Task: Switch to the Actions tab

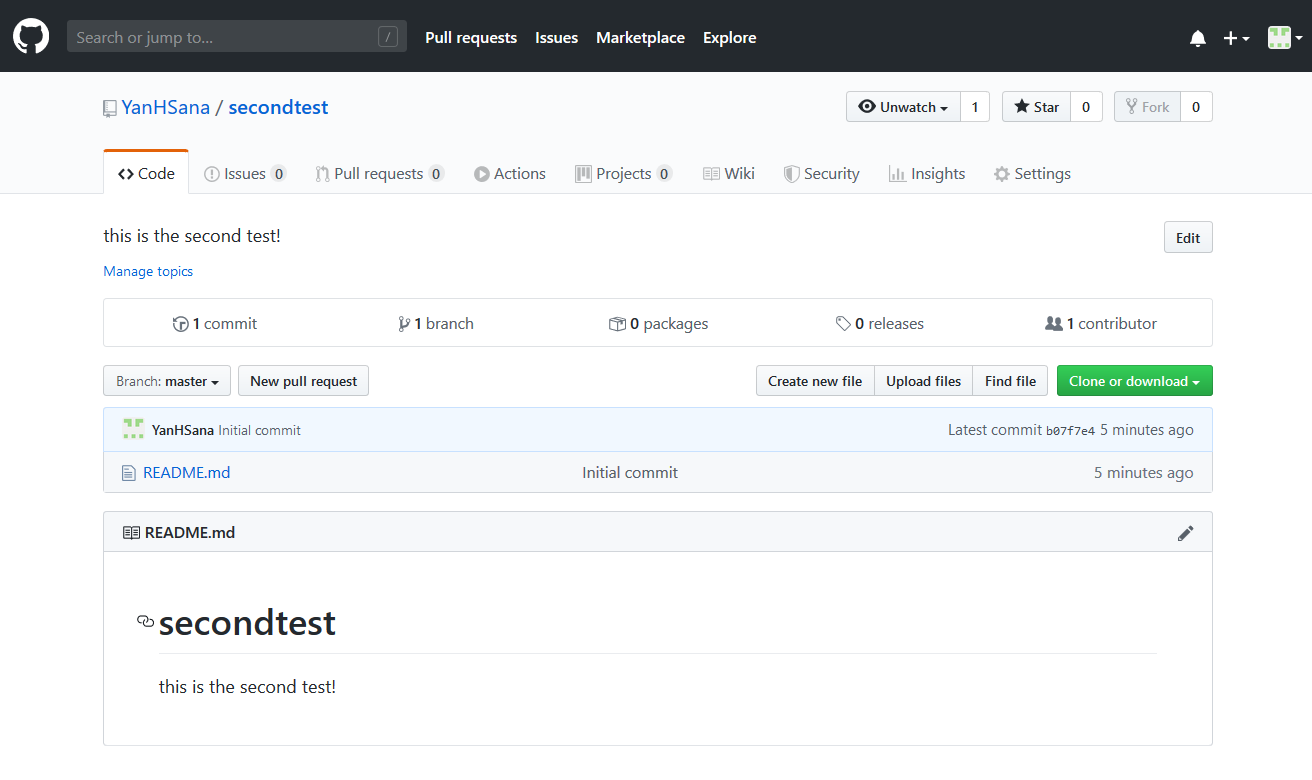Action: tap(510, 173)
